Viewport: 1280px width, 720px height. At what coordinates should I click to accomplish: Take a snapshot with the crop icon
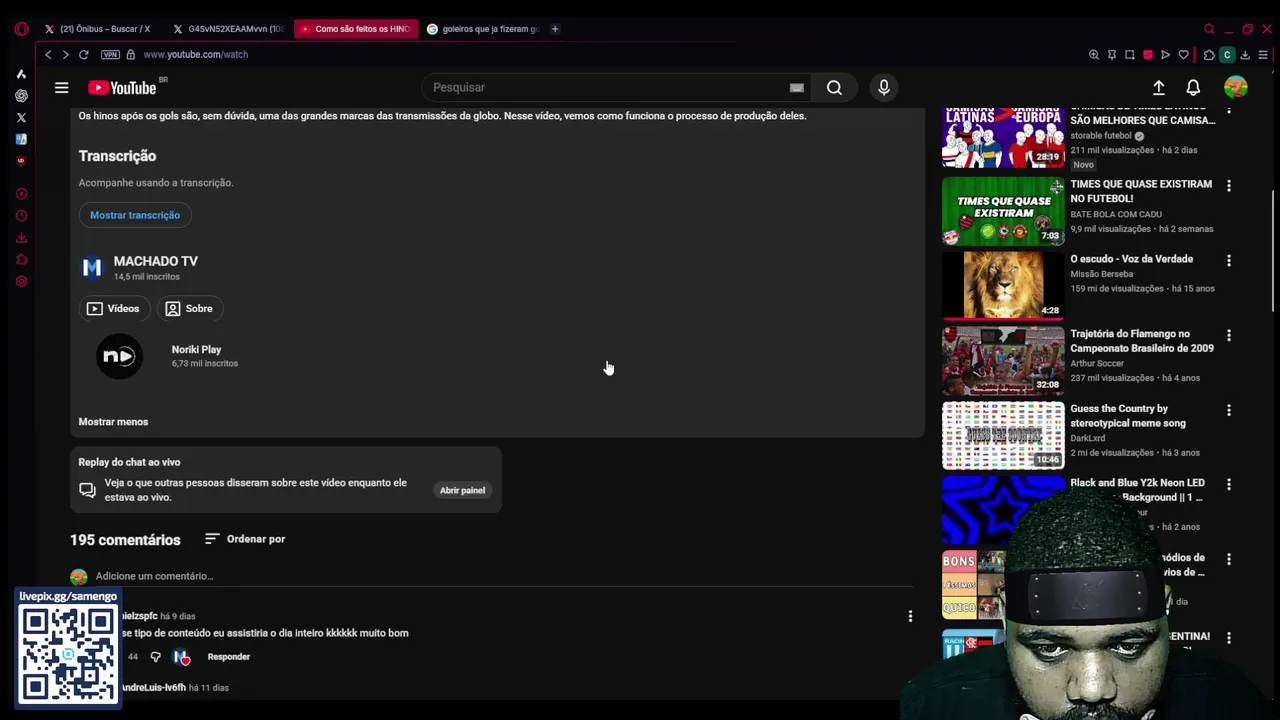coord(1129,55)
